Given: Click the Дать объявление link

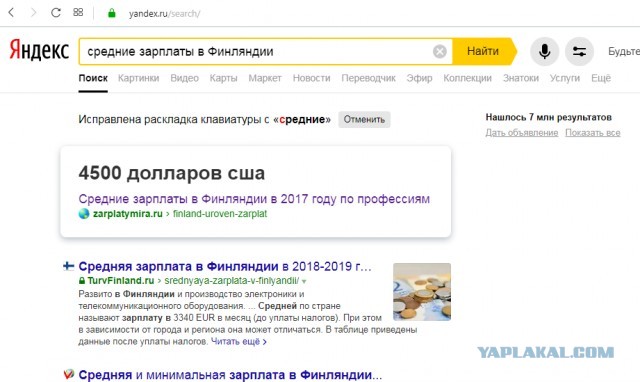Looking at the screenshot, I should coord(522,133).
